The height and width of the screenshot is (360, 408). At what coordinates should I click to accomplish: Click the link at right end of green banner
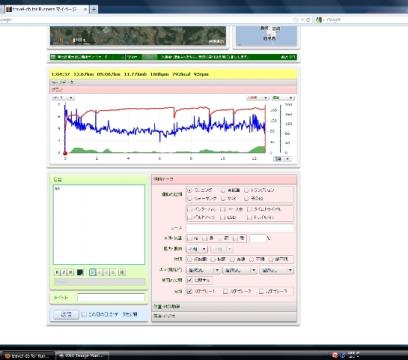point(288,57)
